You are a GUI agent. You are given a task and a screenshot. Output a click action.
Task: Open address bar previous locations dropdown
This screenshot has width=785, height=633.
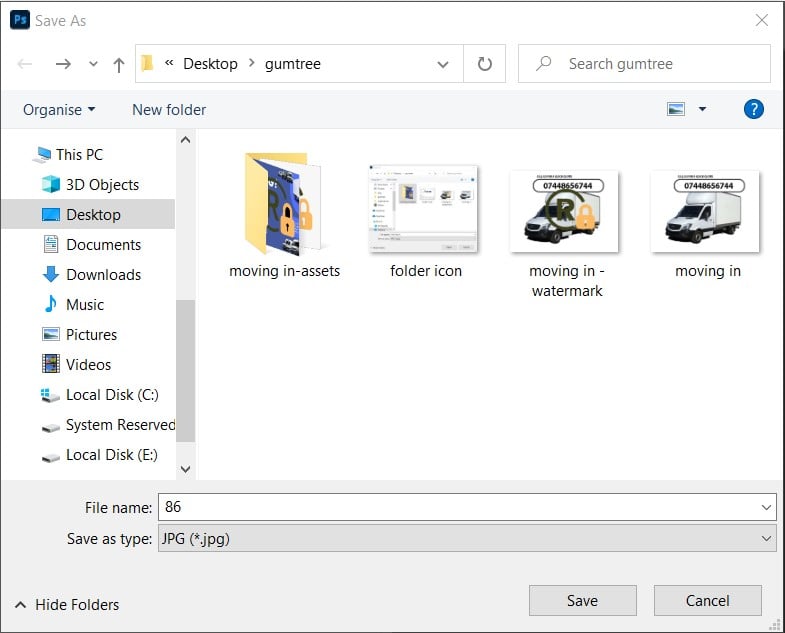443,64
